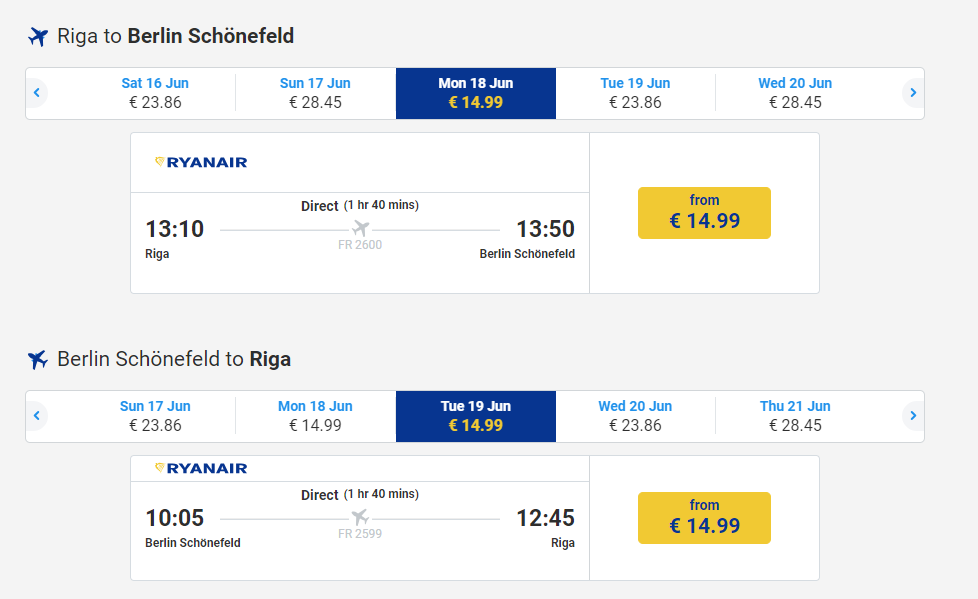
Task: Select Mon 18 Jun return date at € 14.99
Action: [x=316, y=416]
